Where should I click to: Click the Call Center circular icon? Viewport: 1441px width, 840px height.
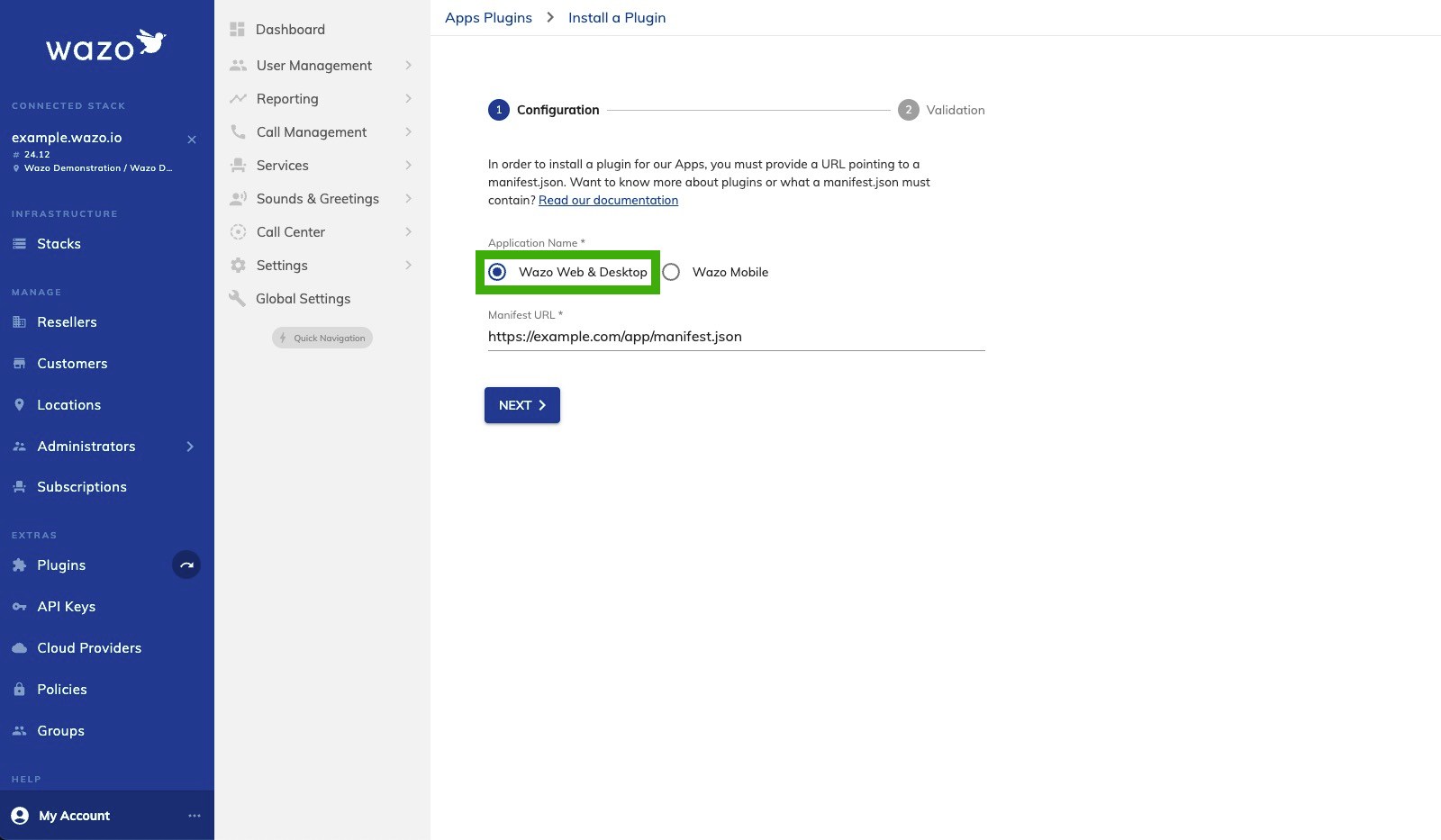point(238,232)
